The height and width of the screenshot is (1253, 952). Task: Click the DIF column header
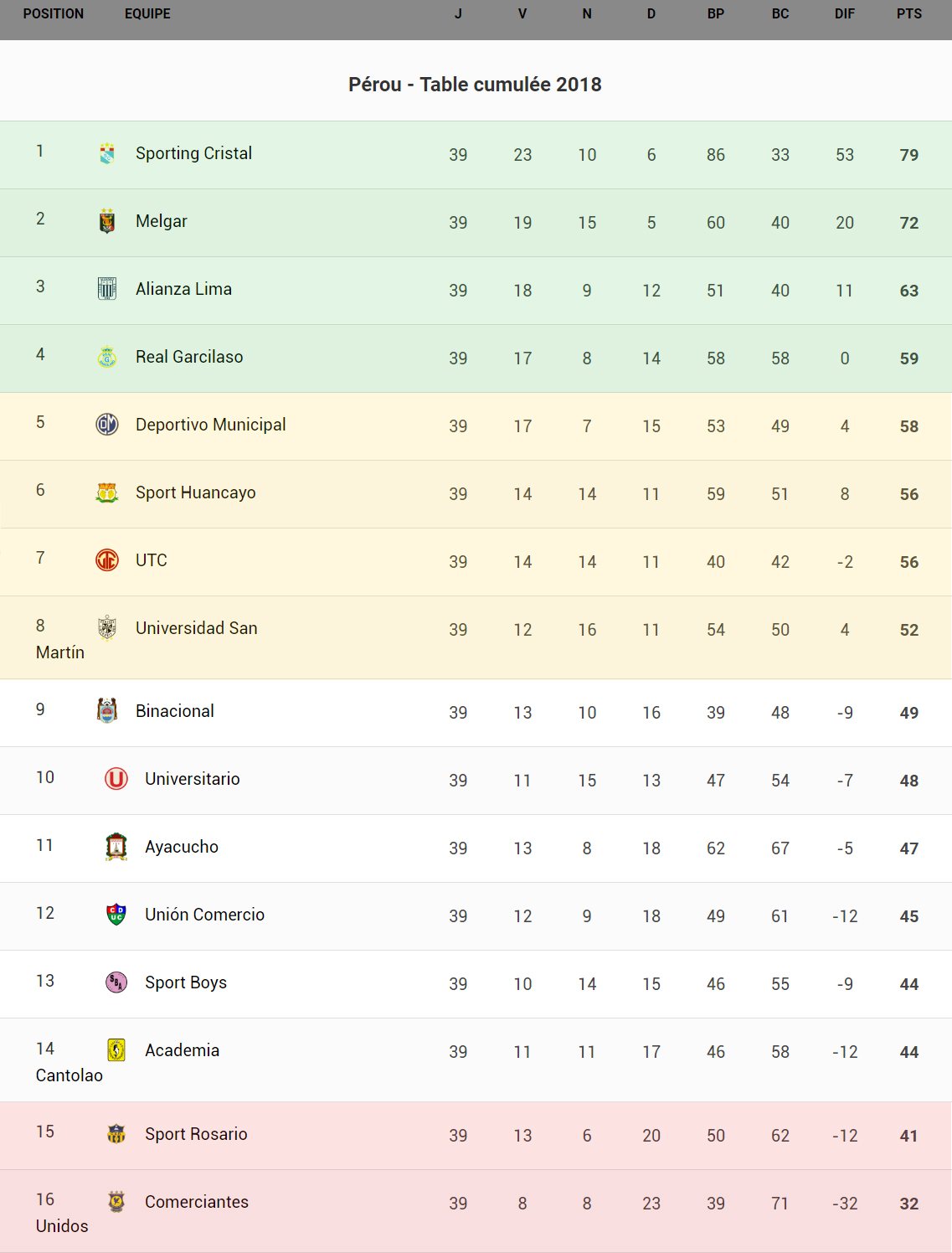[x=844, y=14]
